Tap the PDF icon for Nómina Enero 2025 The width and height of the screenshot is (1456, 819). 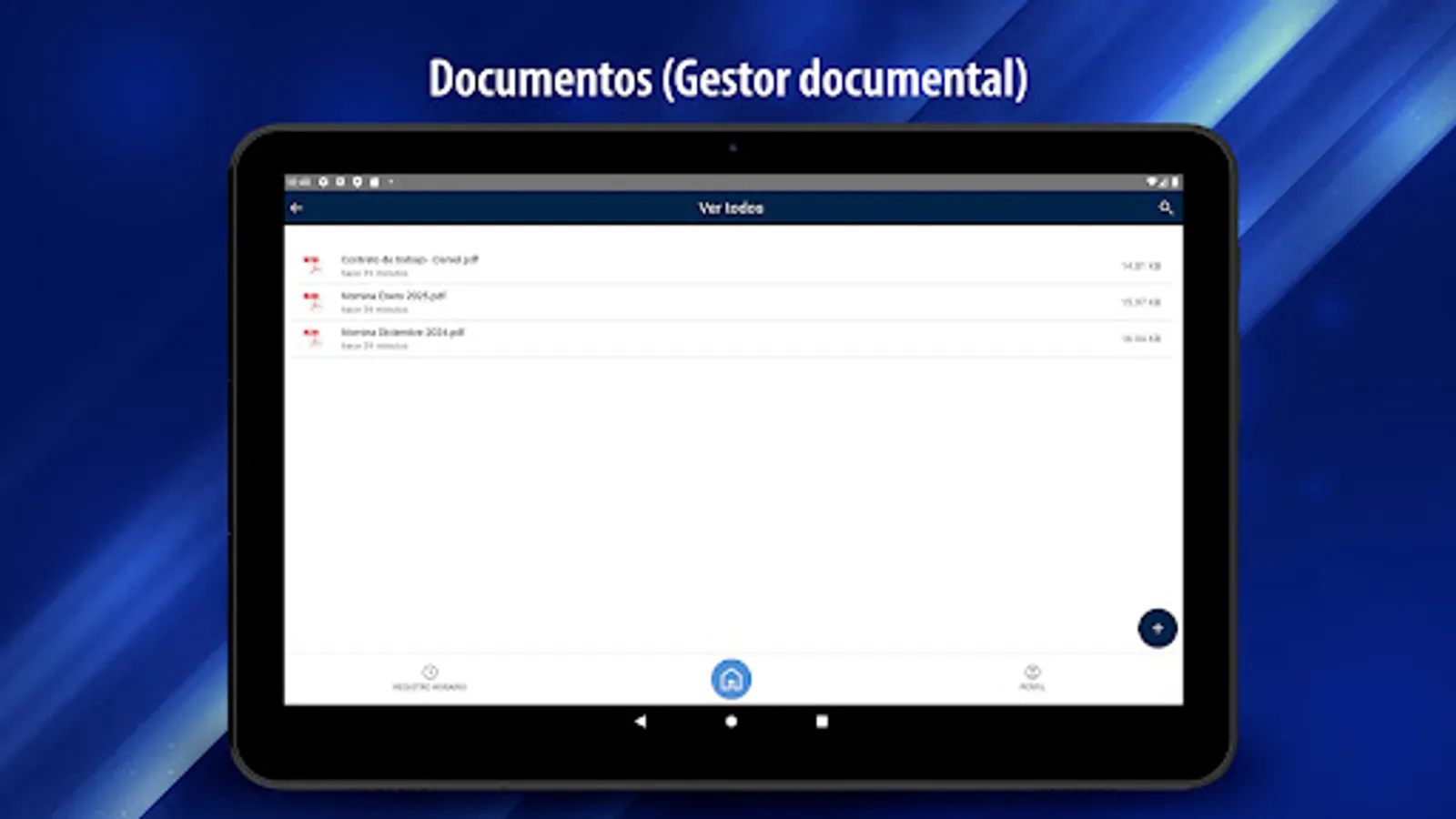pyautogui.click(x=313, y=301)
